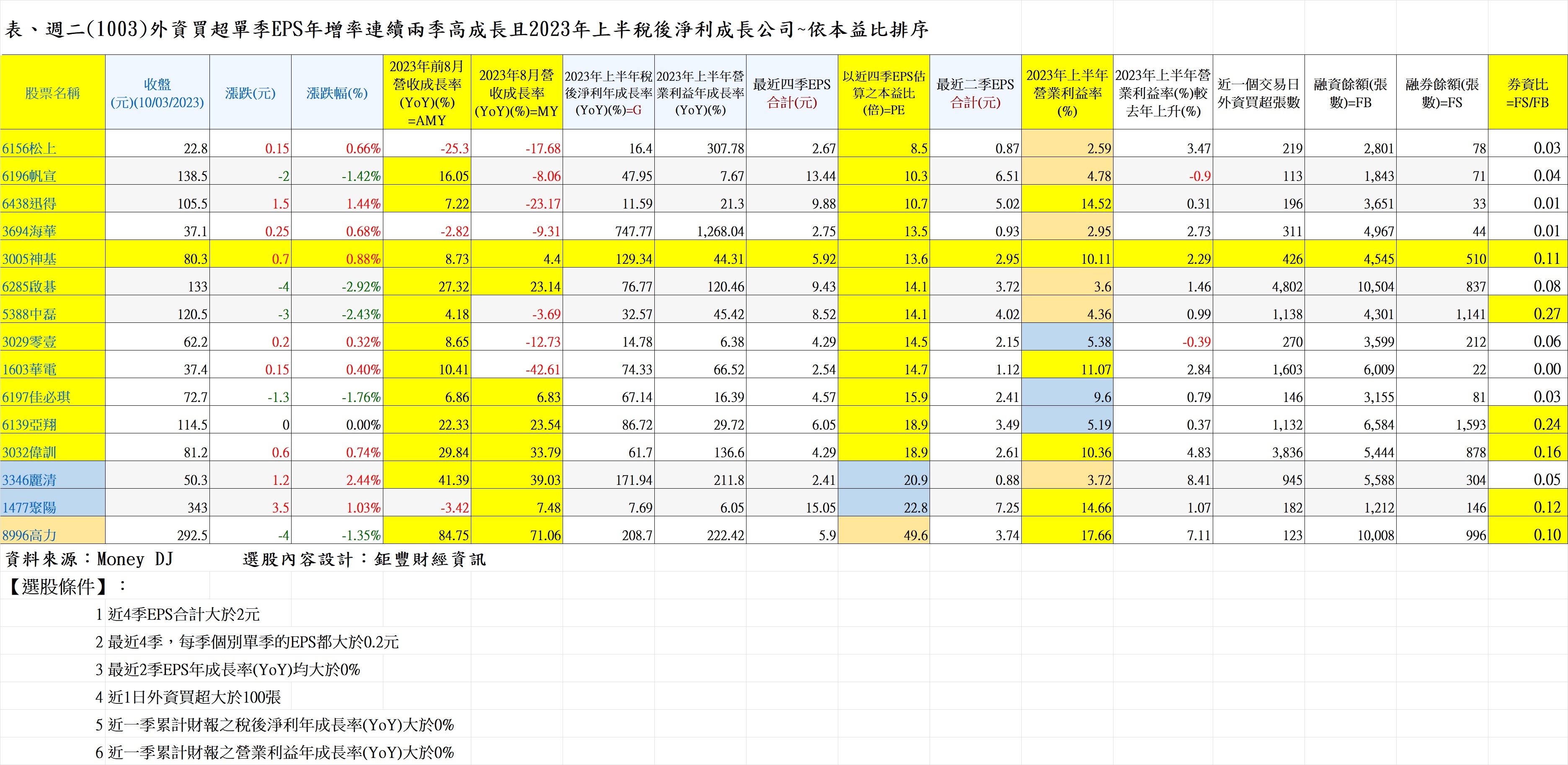Click condition 近1日外資買超大於100張

click(x=194, y=697)
